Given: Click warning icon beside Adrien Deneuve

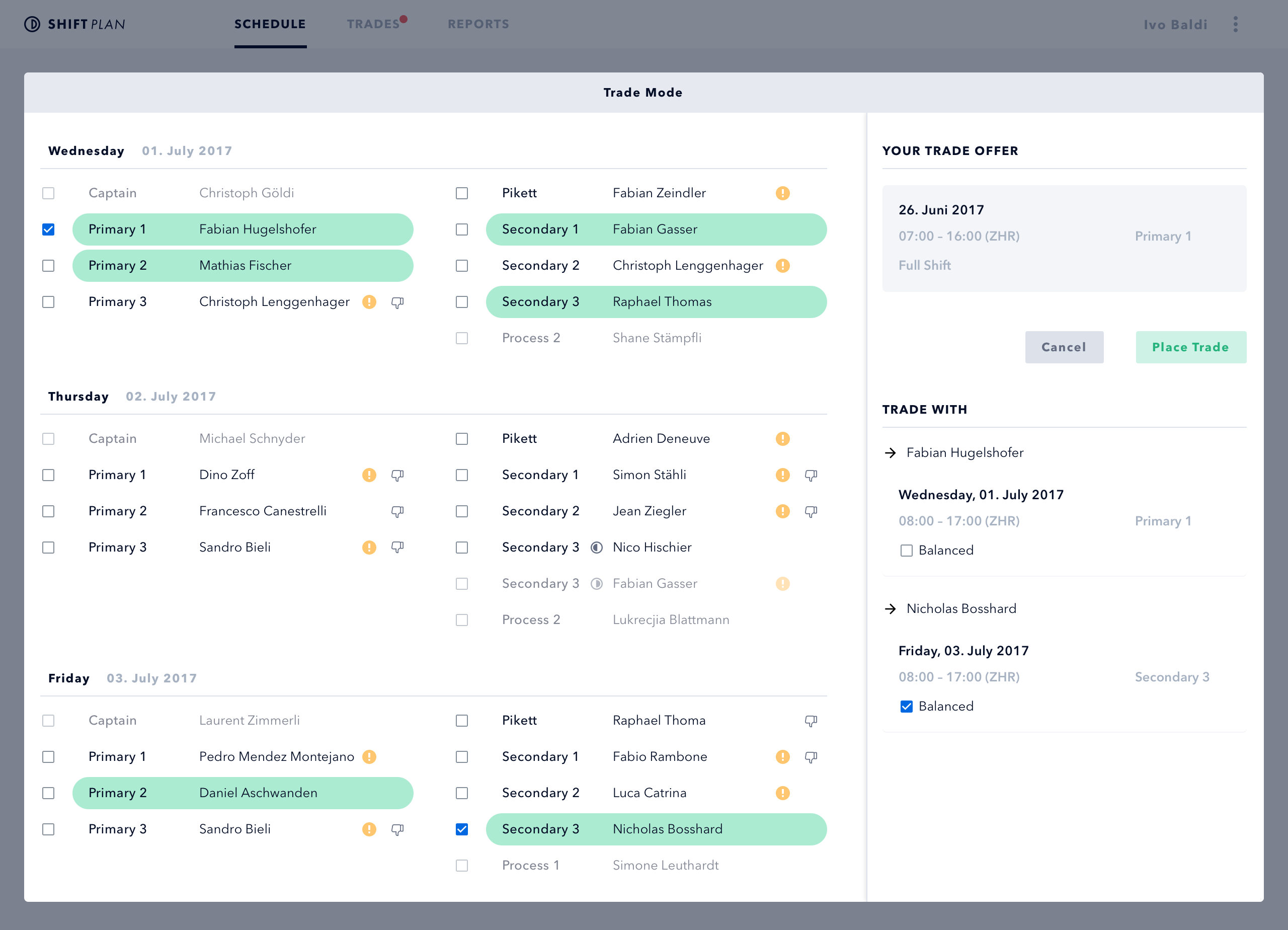Looking at the screenshot, I should (x=782, y=439).
